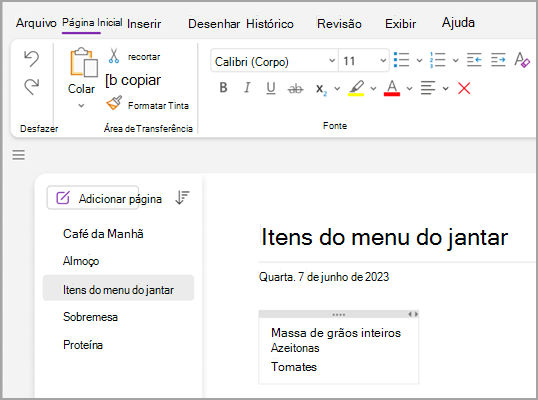
Task: Click the Redo arrow icon
Action: (32, 86)
